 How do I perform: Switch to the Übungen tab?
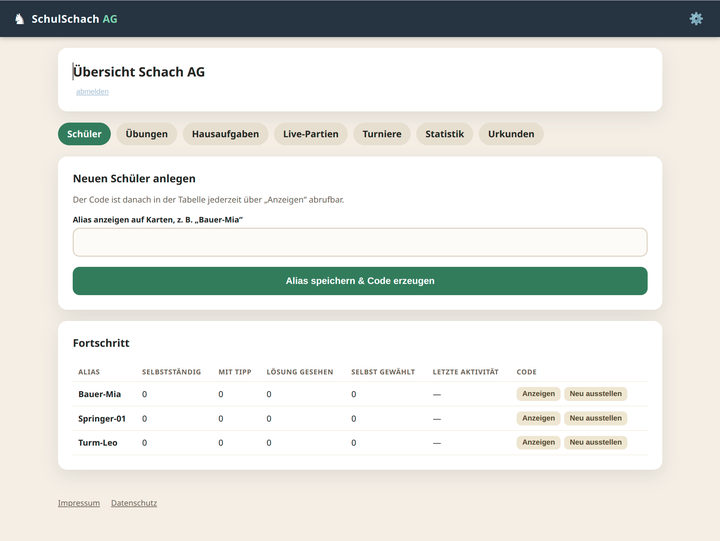pos(146,134)
